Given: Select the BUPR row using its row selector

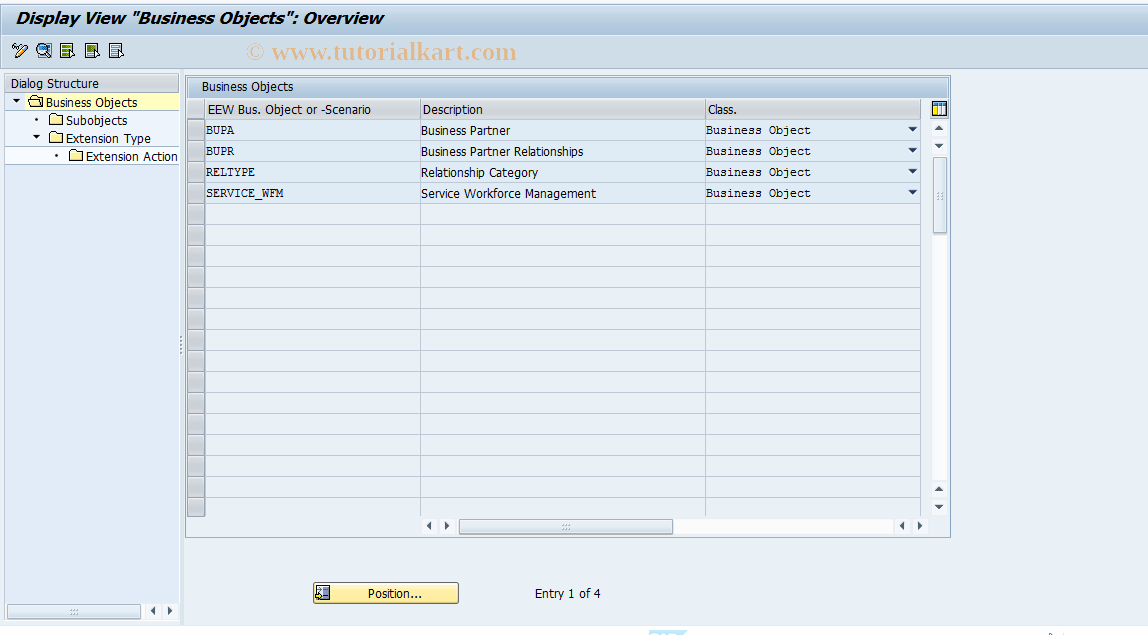Looking at the screenshot, I should tap(195, 151).
